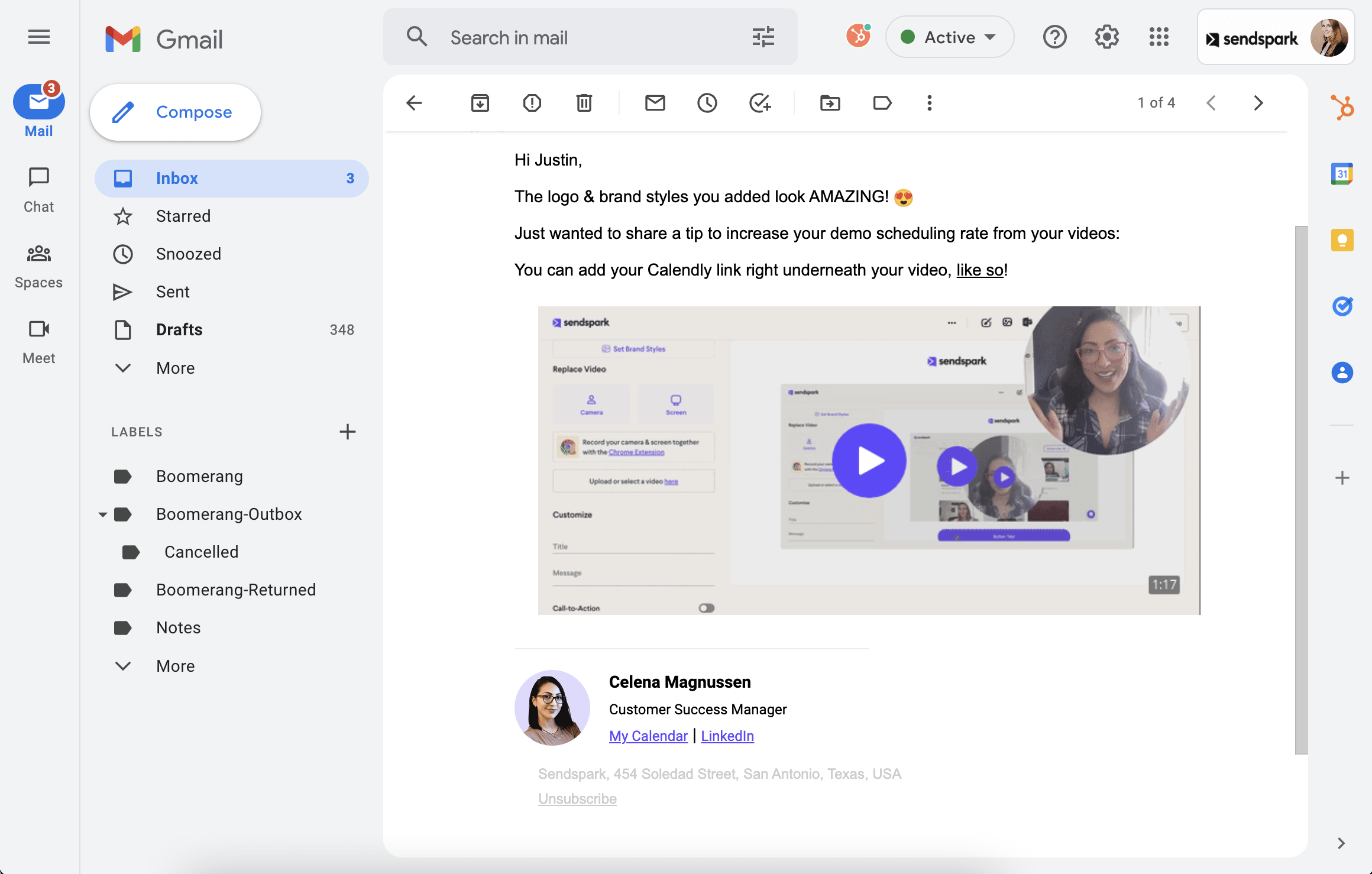
Task: Open Meet in left rail
Action: tap(39, 342)
